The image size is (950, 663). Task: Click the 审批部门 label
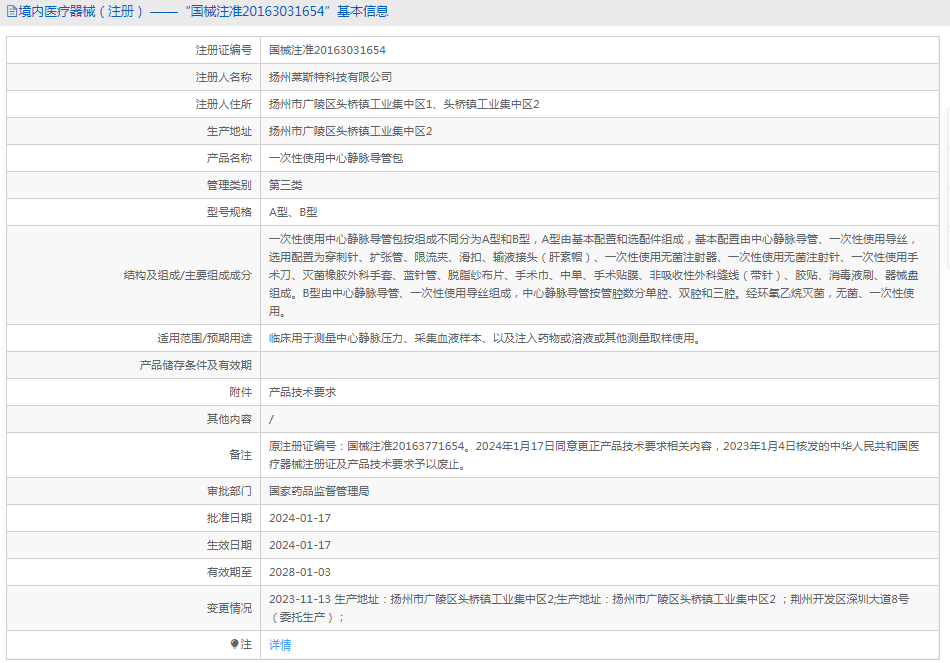(229, 491)
